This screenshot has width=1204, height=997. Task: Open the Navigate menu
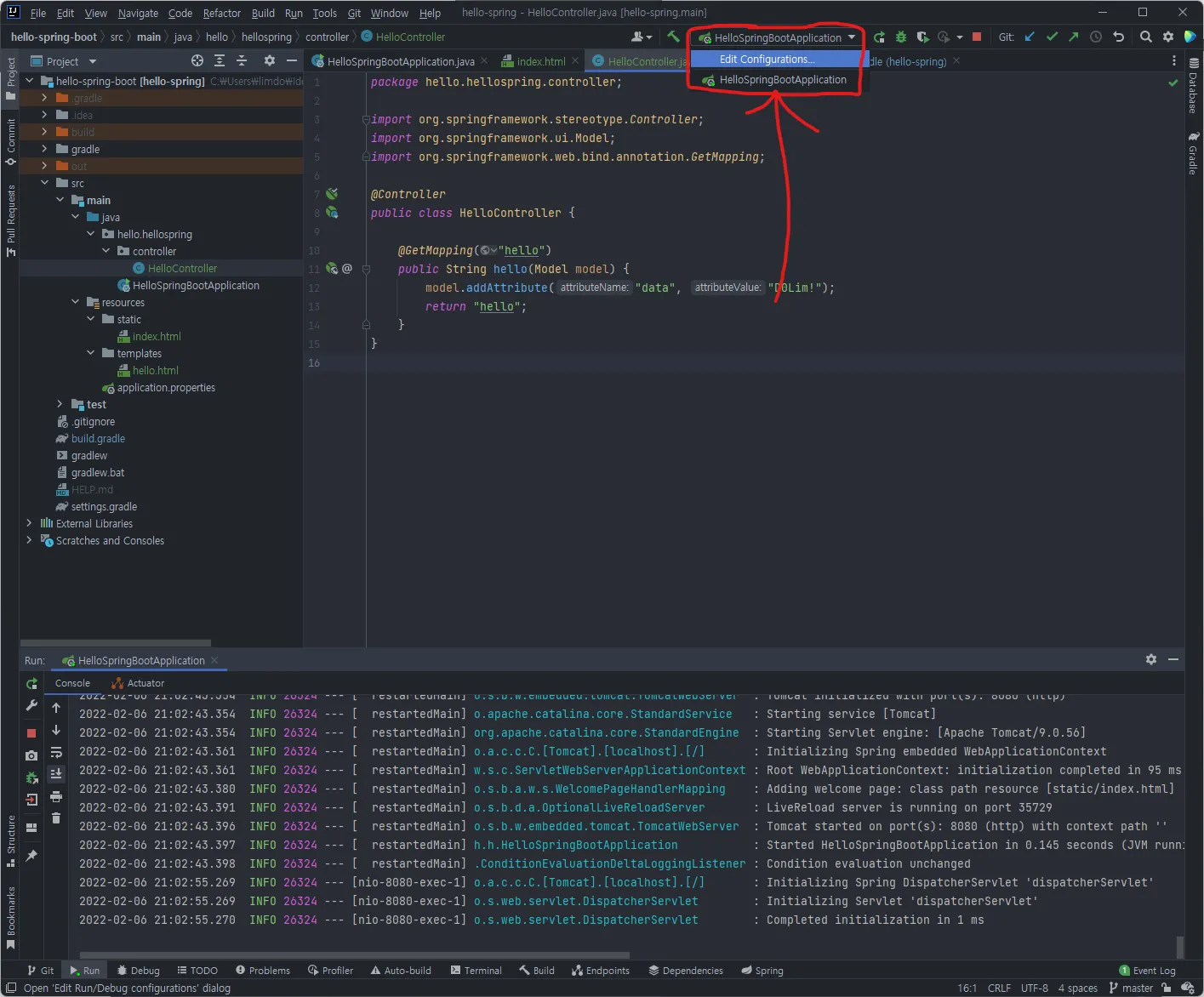point(139,13)
